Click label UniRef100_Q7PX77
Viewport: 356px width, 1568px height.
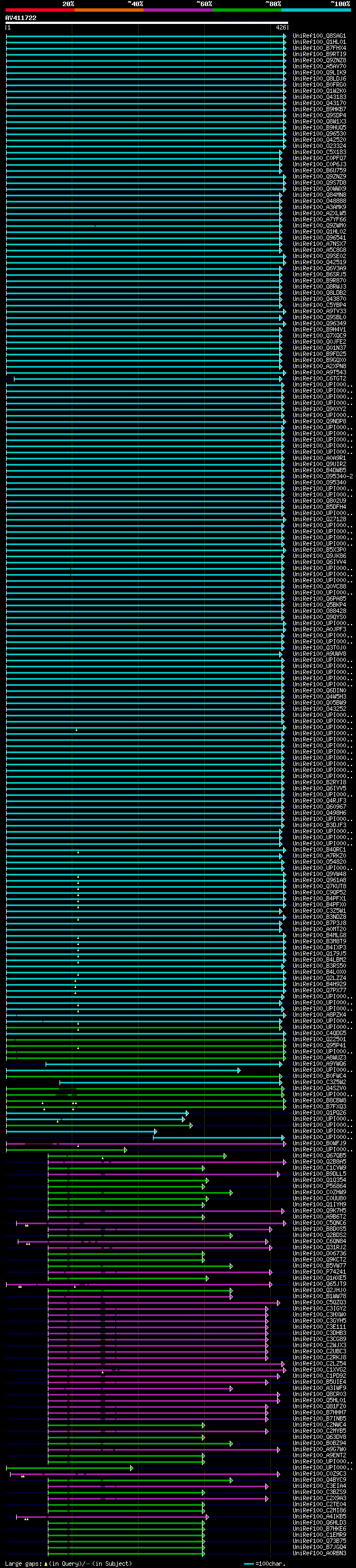(319, 990)
